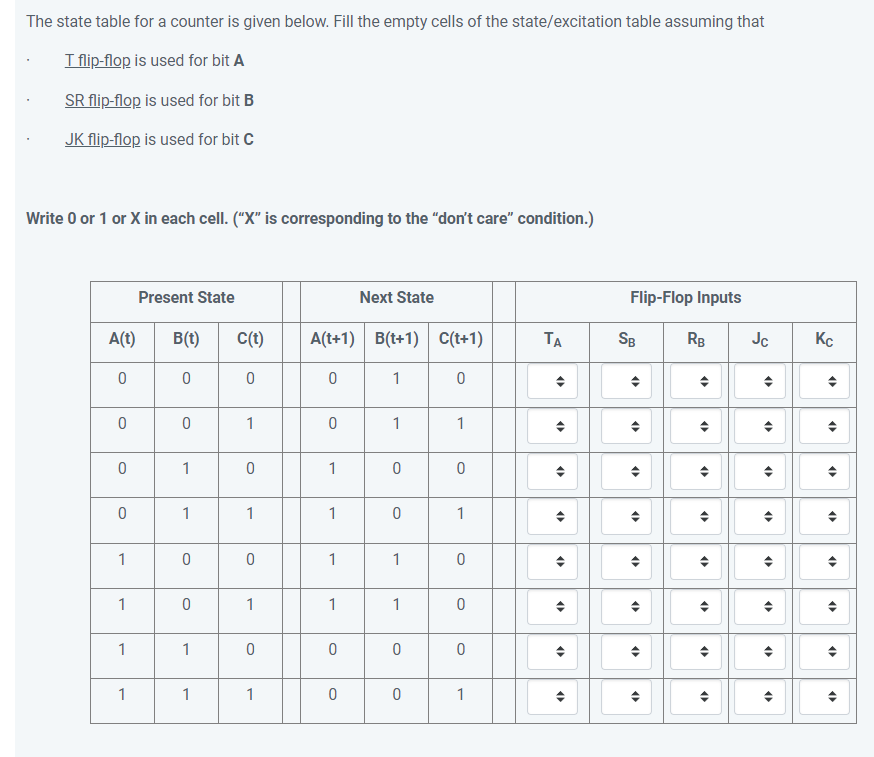Open the SB dropdown in row 000
This screenshot has width=874, height=757.
(625, 380)
